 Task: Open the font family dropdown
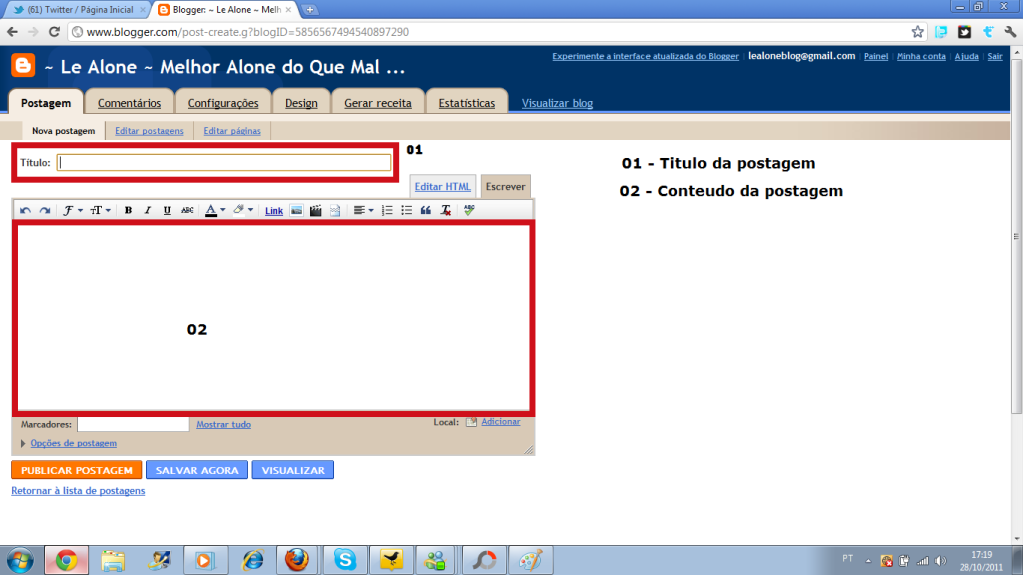73,211
